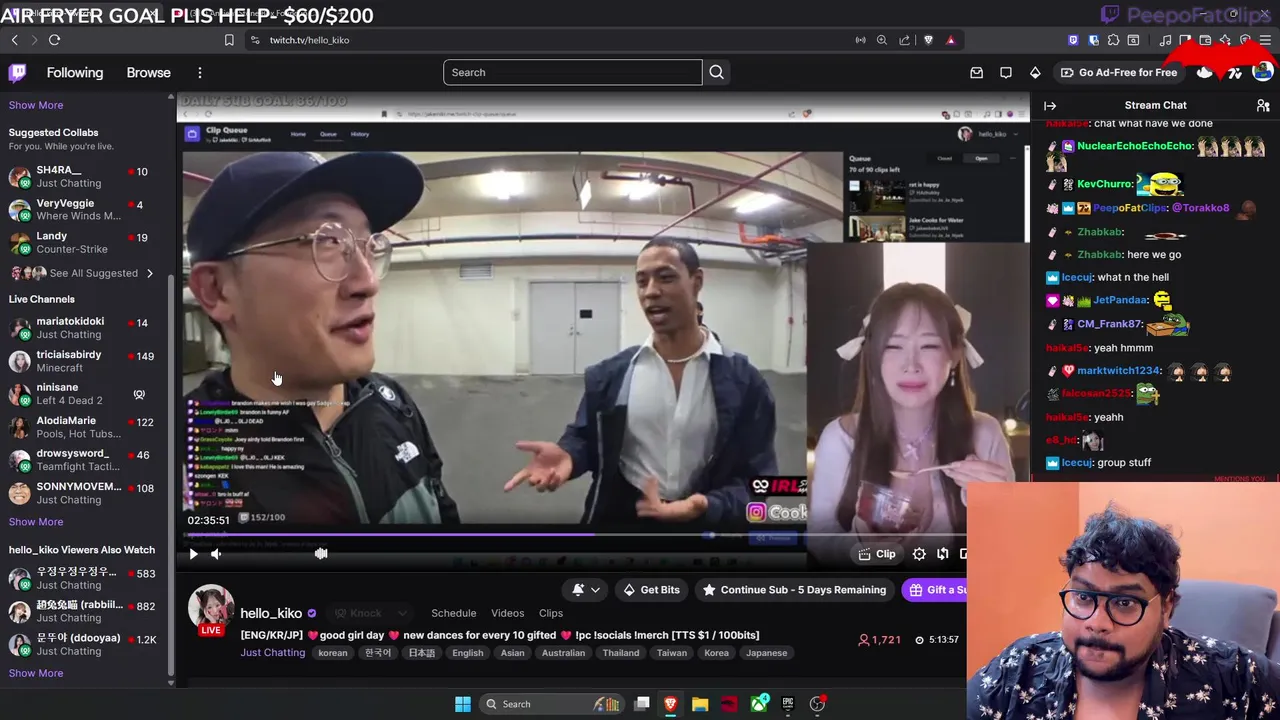Open the SH4RA__ suggested channel
Screen dimensions: 1280x720
pos(84,177)
